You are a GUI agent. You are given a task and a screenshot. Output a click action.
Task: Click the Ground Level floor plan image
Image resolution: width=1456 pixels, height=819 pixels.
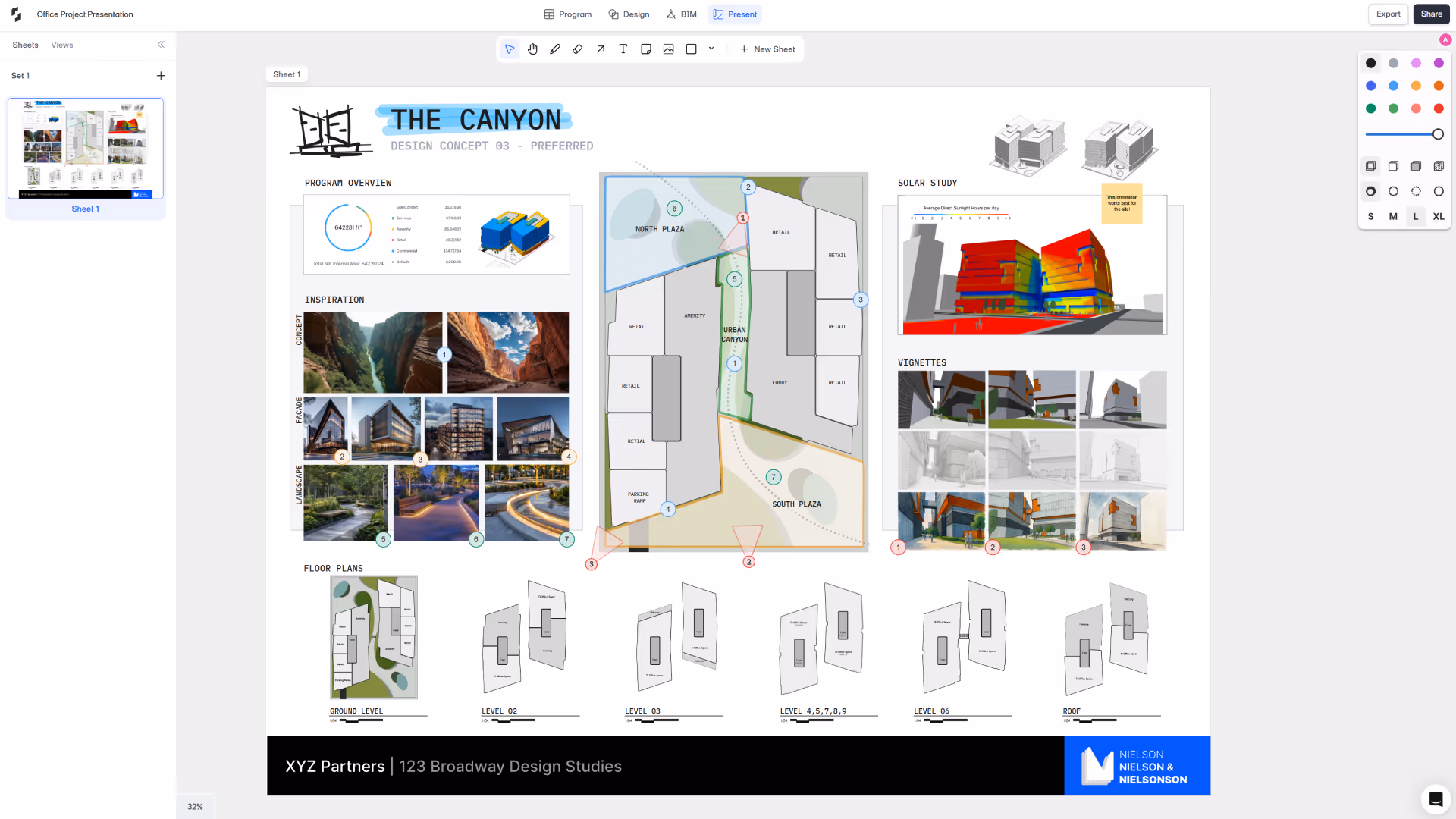[x=374, y=637]
